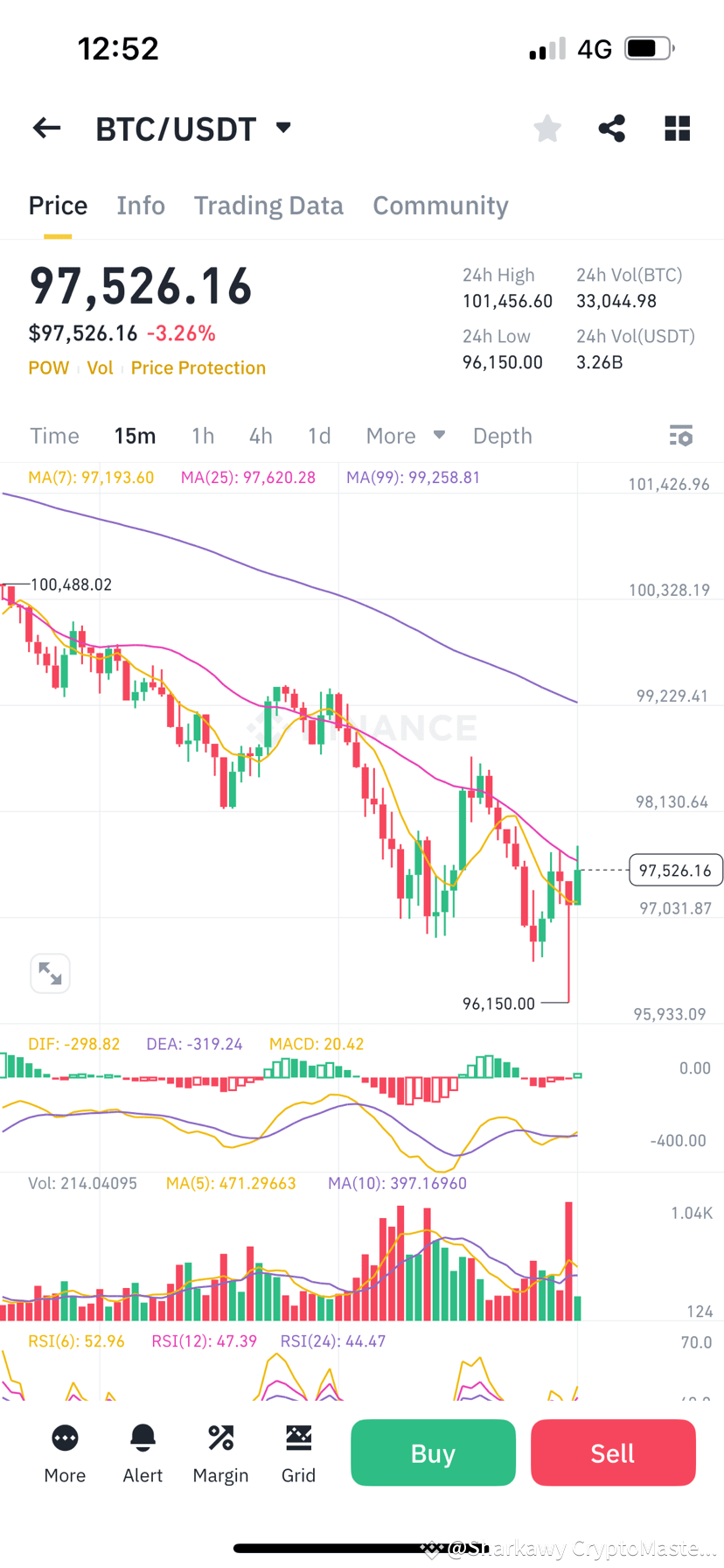
Task: Tap the current price callout 97,526.16
Action: pos(675,870)
